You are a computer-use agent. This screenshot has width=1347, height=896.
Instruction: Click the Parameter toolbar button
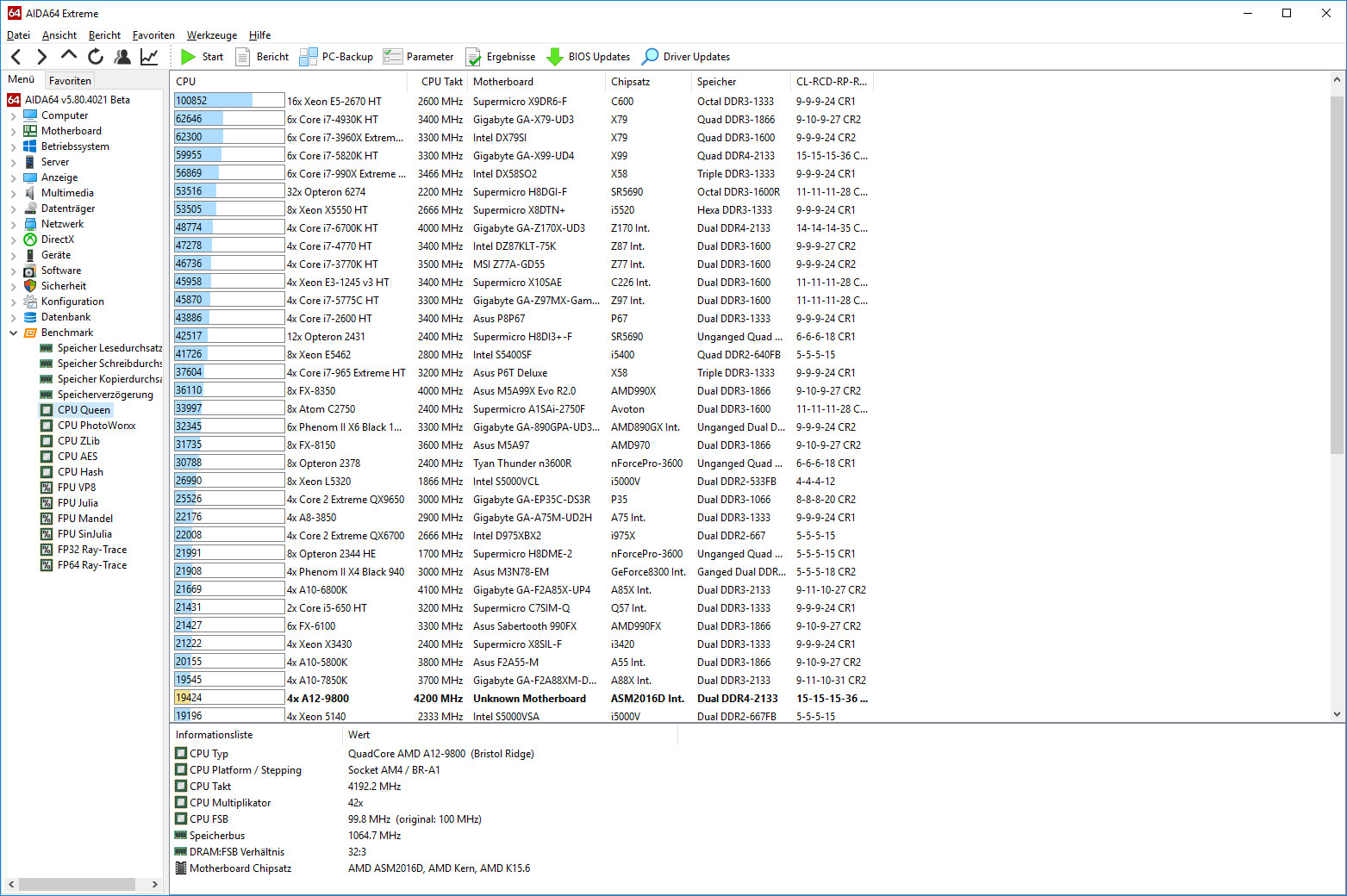(419, 57)
